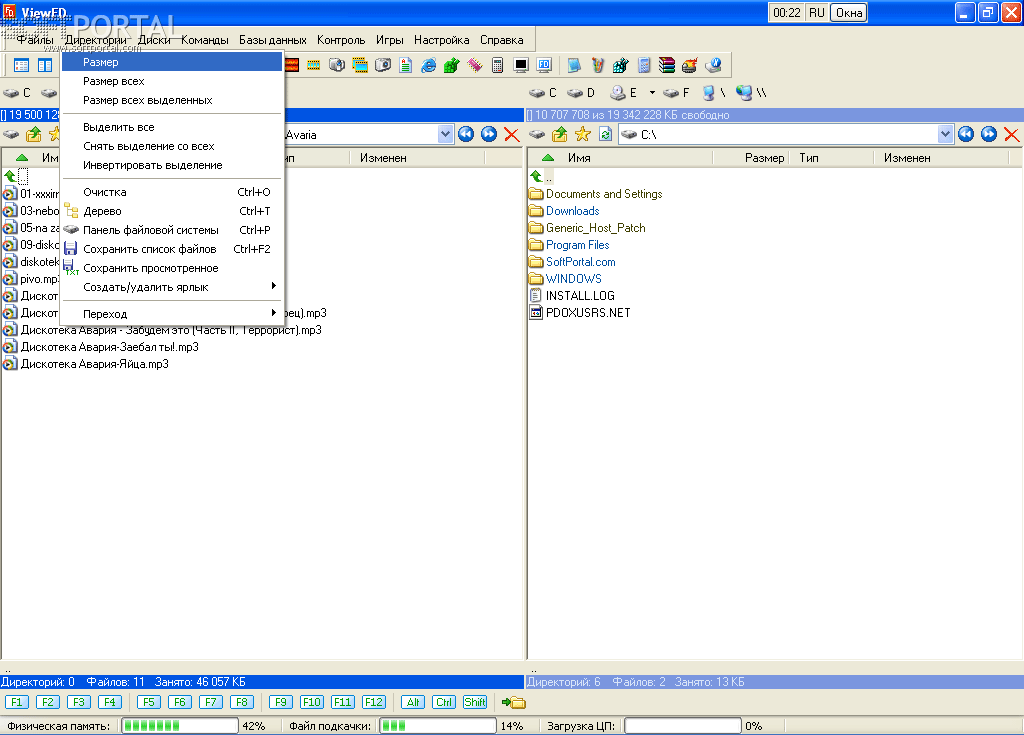The image size is (1024, 735).
Task: Click the WinRAR book stack toolbar icon
Action: pos(667,65)
